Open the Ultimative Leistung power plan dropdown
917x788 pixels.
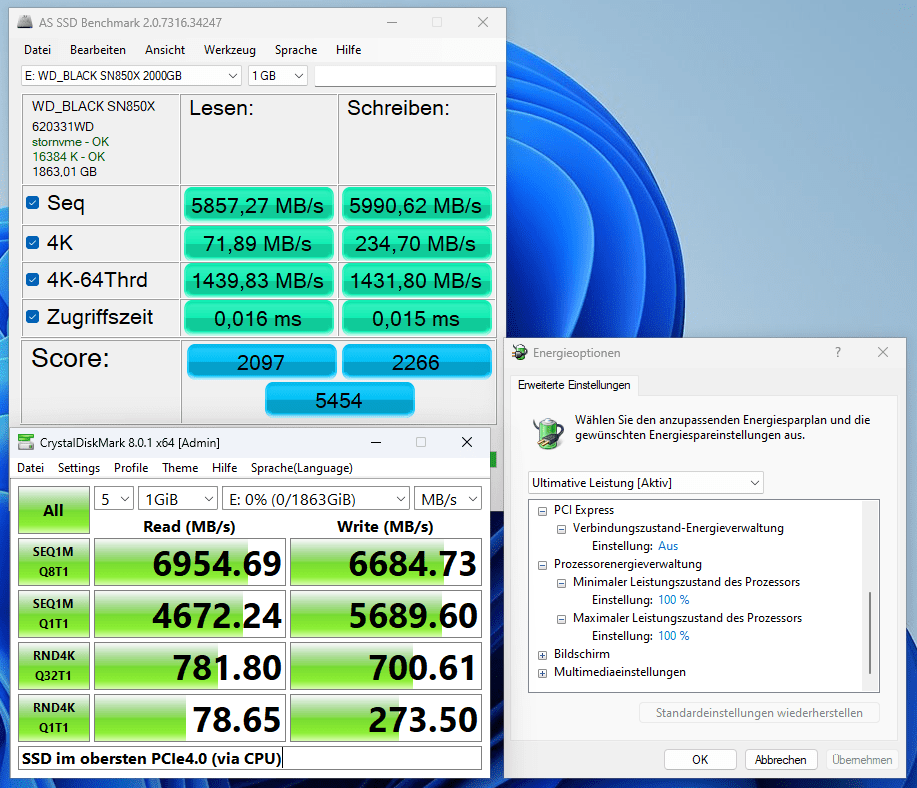646,483
